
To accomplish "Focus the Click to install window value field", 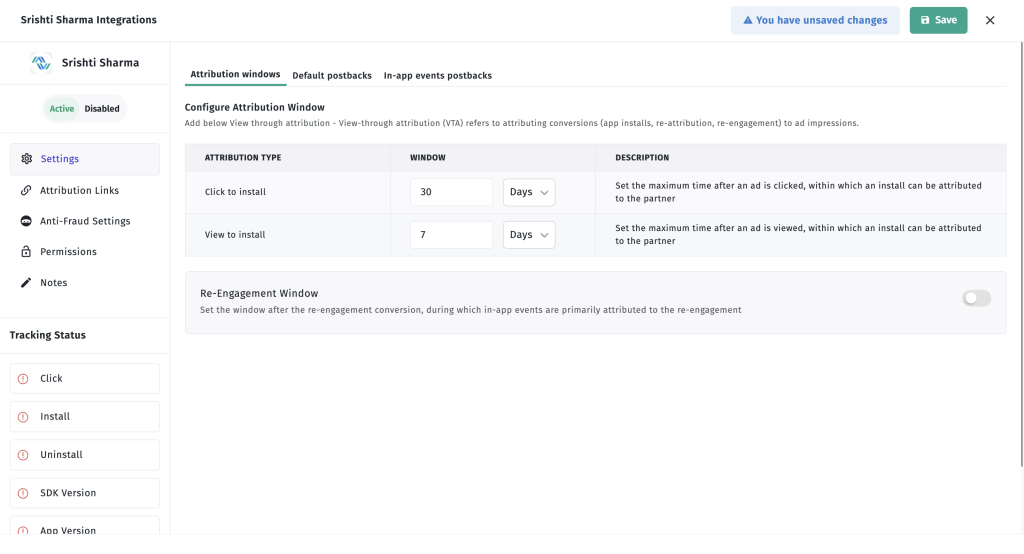I will [451, 192].
